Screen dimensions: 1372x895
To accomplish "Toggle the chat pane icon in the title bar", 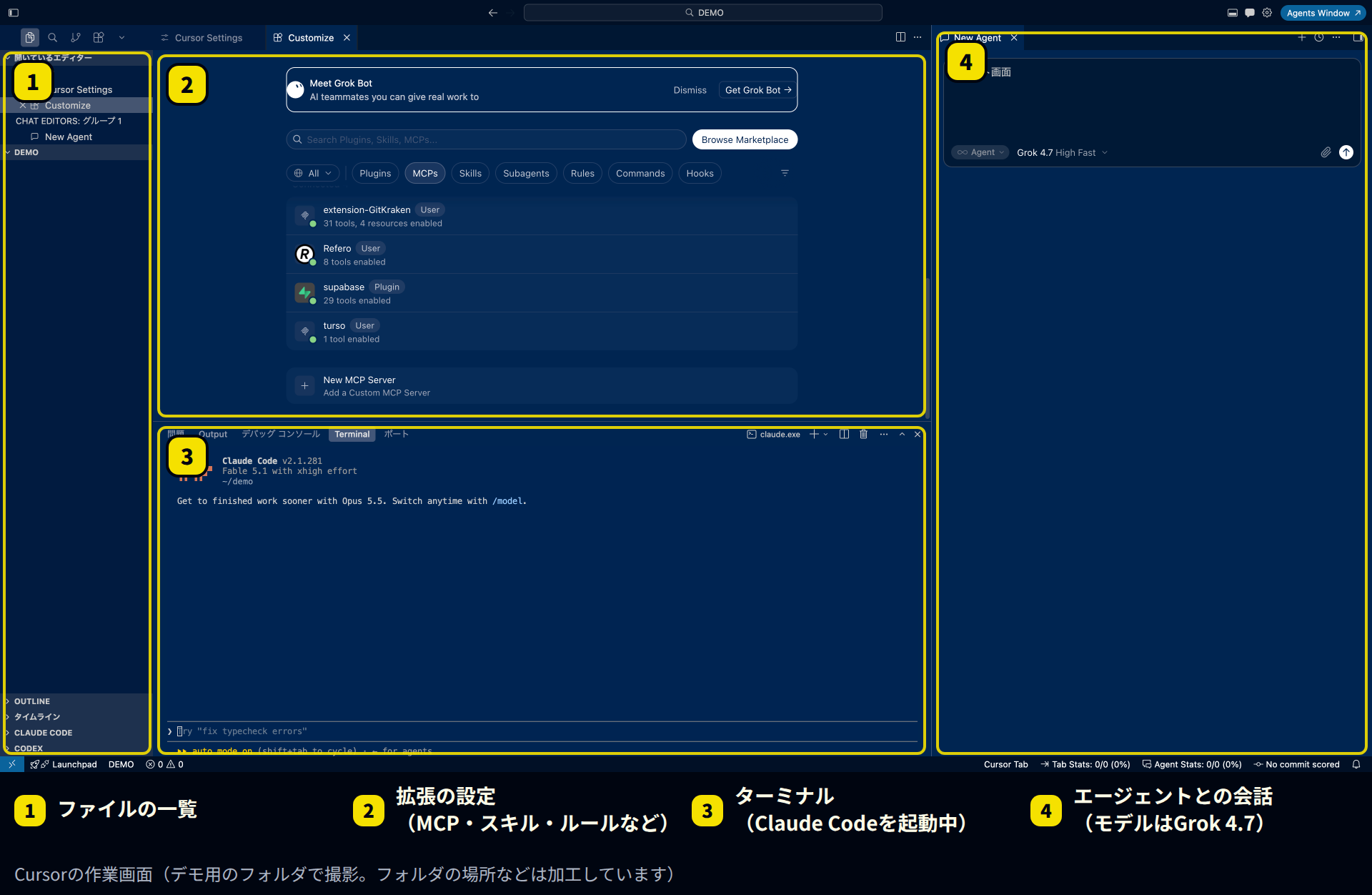I will click(1249, 12).
